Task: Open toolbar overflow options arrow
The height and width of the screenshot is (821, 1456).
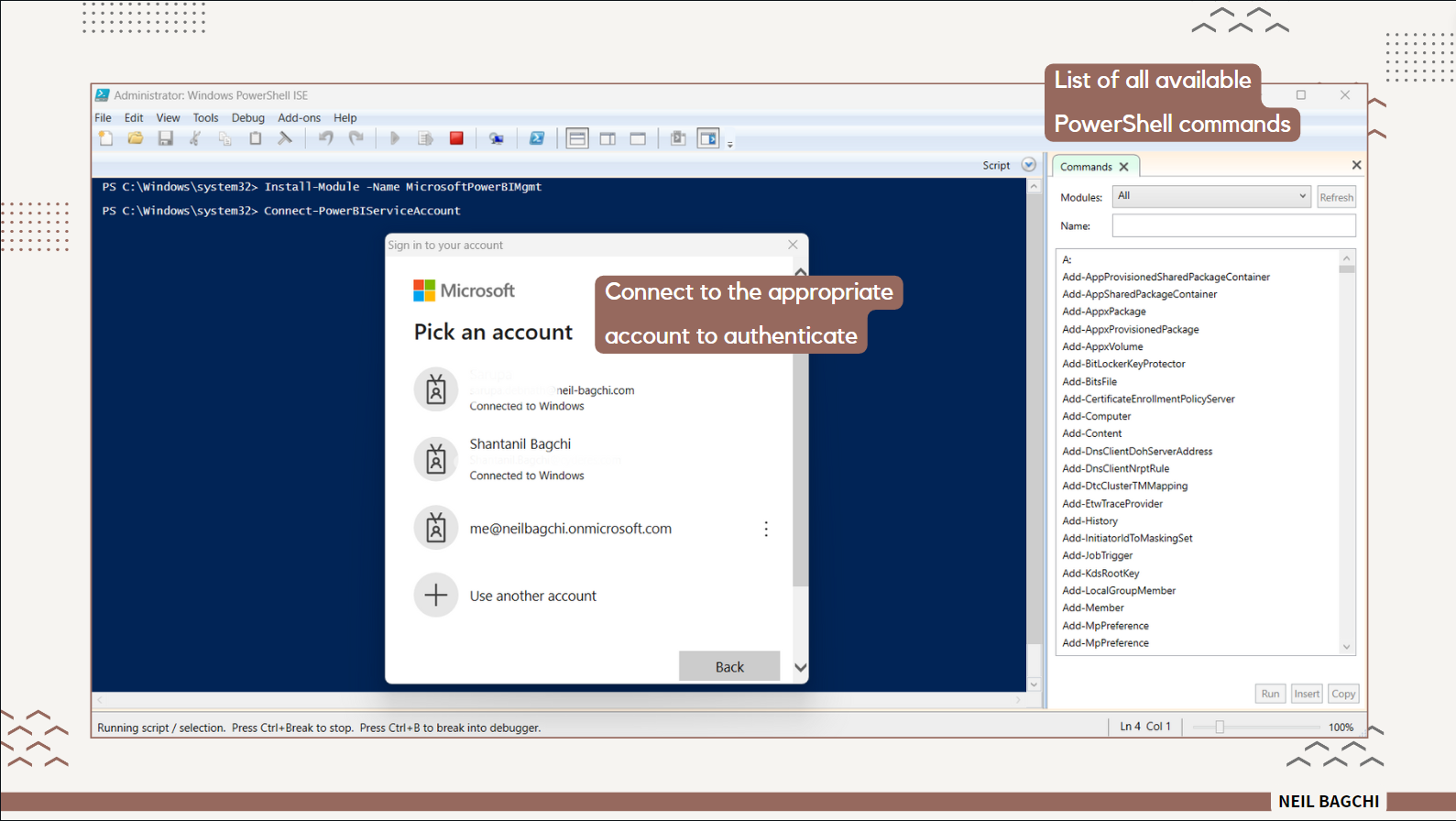Action: 730,145
